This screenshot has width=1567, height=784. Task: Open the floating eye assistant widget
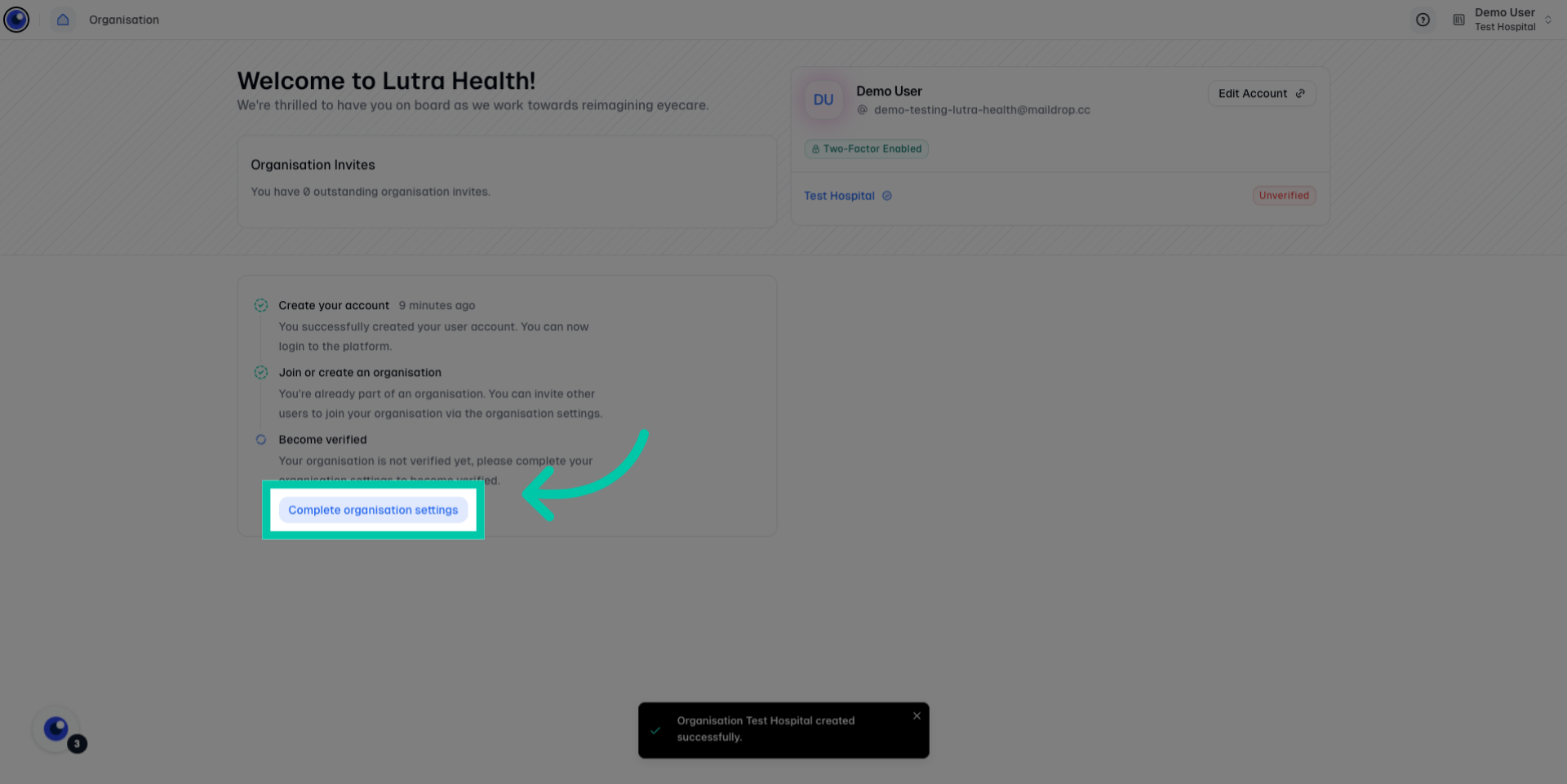pos(55,729)
